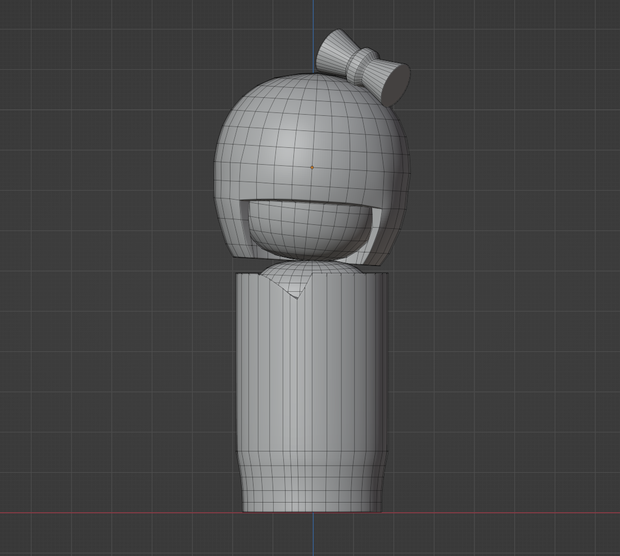Select the flared base section of the doll

tap(312, 482)
